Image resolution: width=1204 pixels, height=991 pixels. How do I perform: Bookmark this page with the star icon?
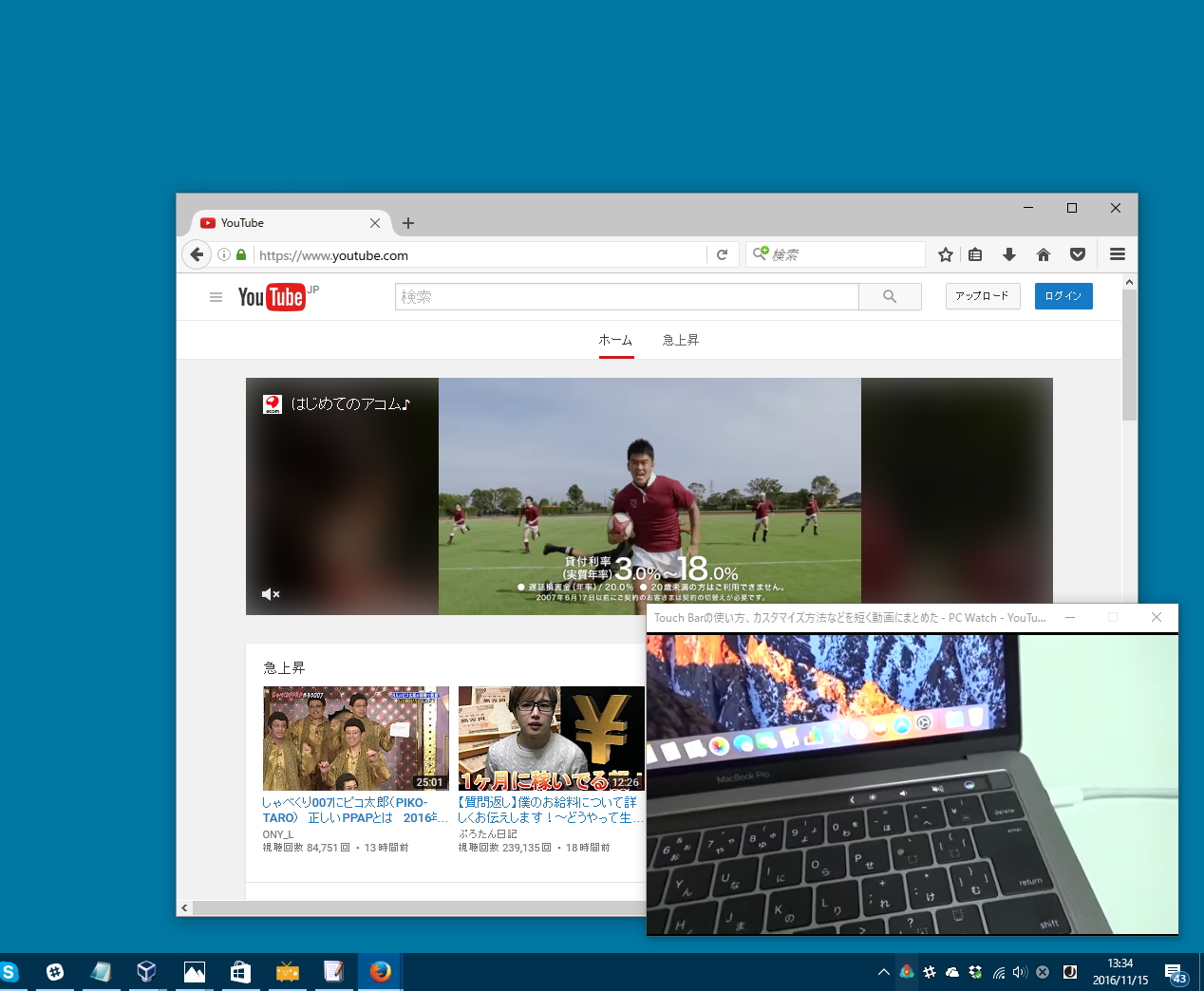[945, 254]
